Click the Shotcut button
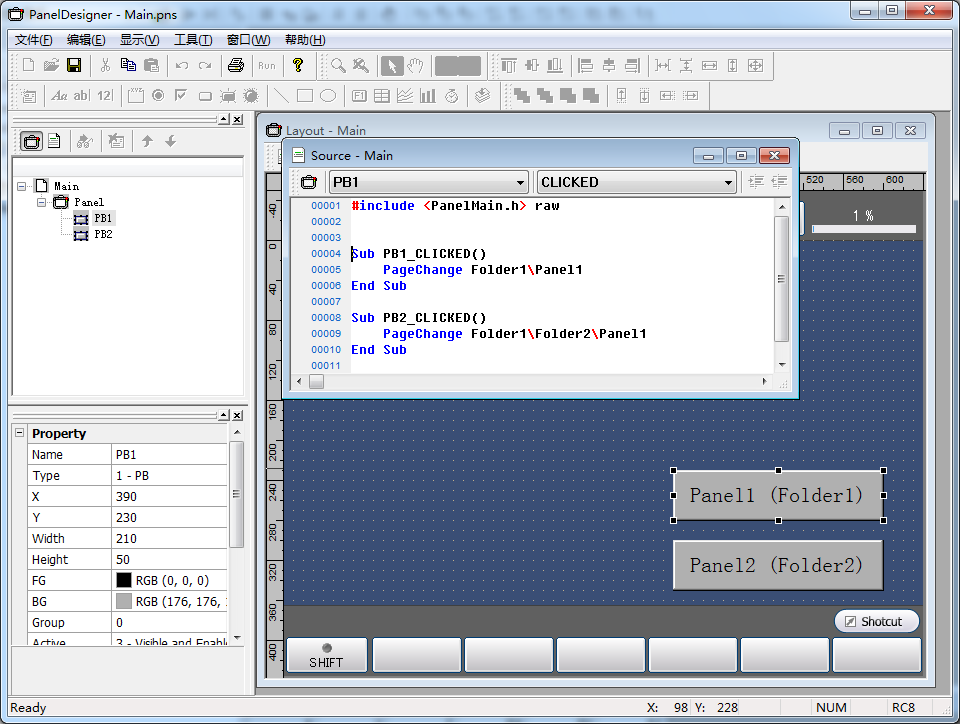 876,621
